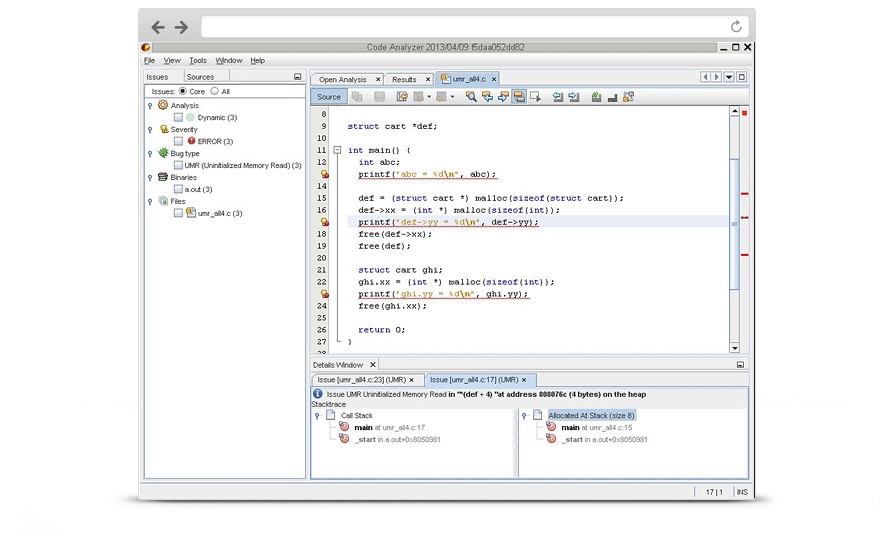Select the All issues radio button
880x533 pixels.
click(214, 91)
